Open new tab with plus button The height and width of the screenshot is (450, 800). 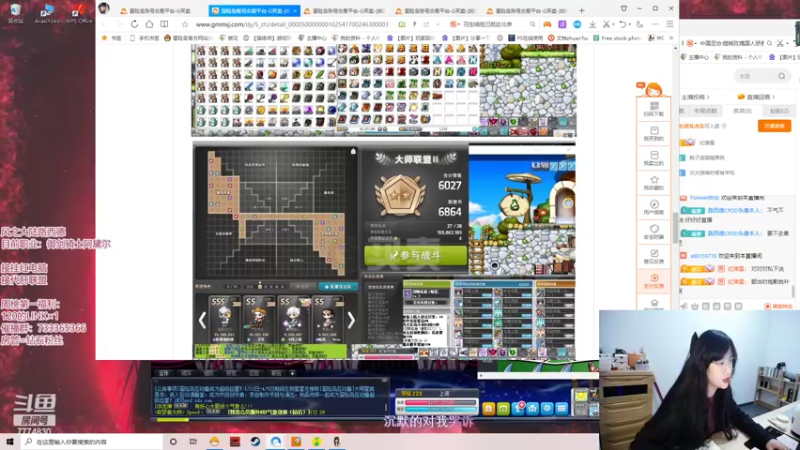582,10
